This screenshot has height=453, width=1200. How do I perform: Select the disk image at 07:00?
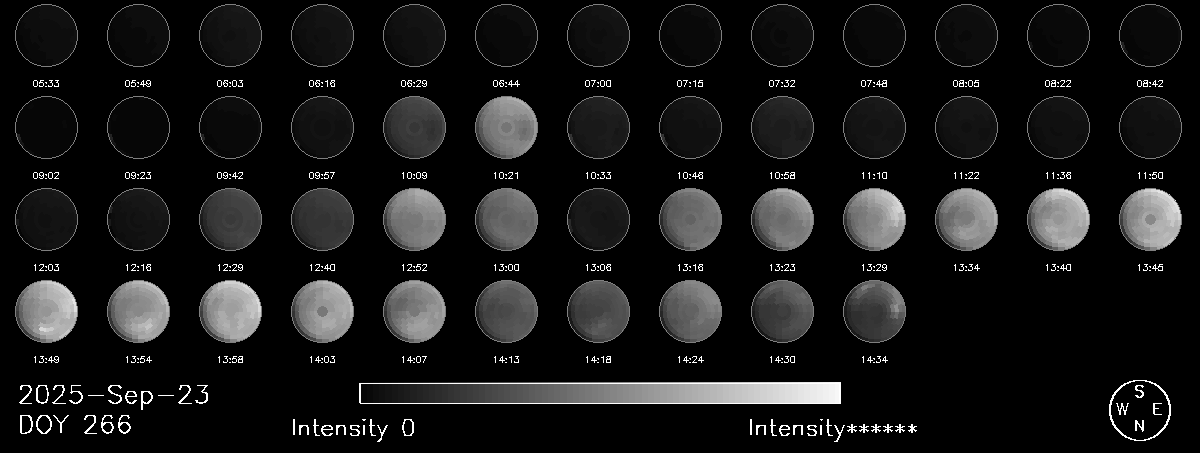[598, 36]
